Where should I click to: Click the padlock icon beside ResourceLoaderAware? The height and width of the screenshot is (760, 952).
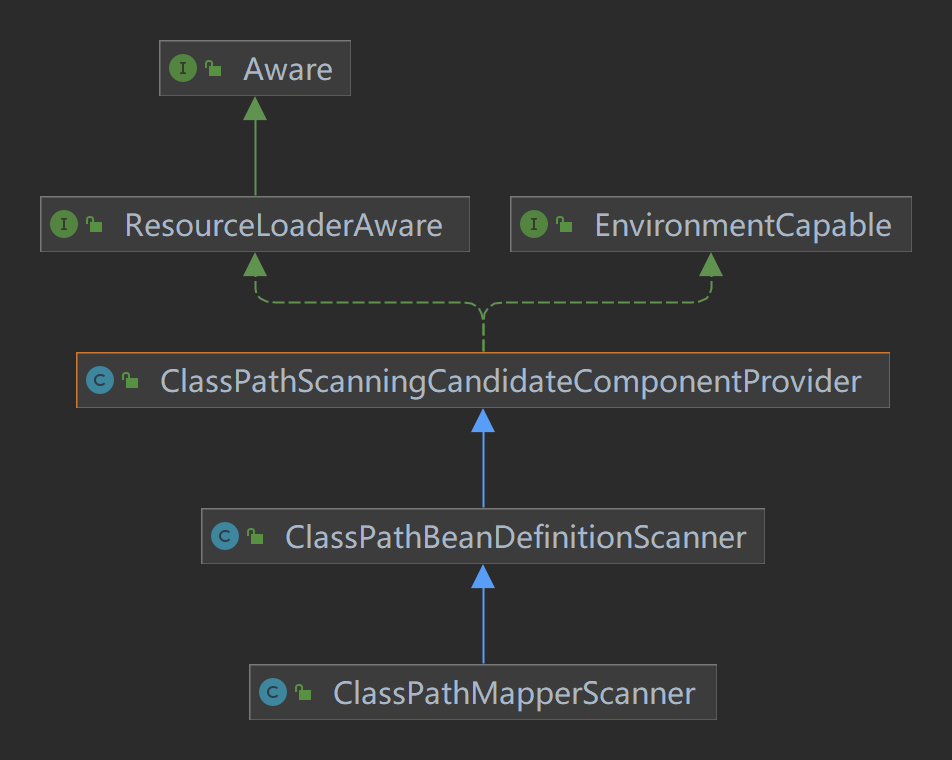coord(94,224)
